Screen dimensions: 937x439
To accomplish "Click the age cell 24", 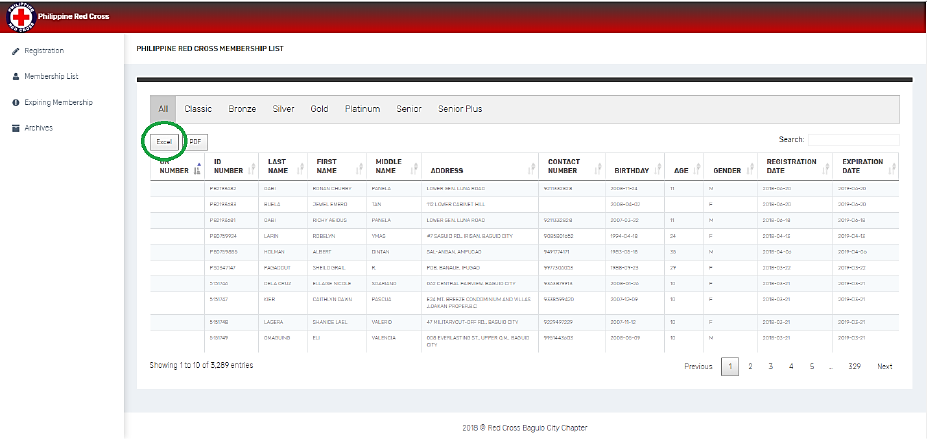I will [x=673, y=236].
